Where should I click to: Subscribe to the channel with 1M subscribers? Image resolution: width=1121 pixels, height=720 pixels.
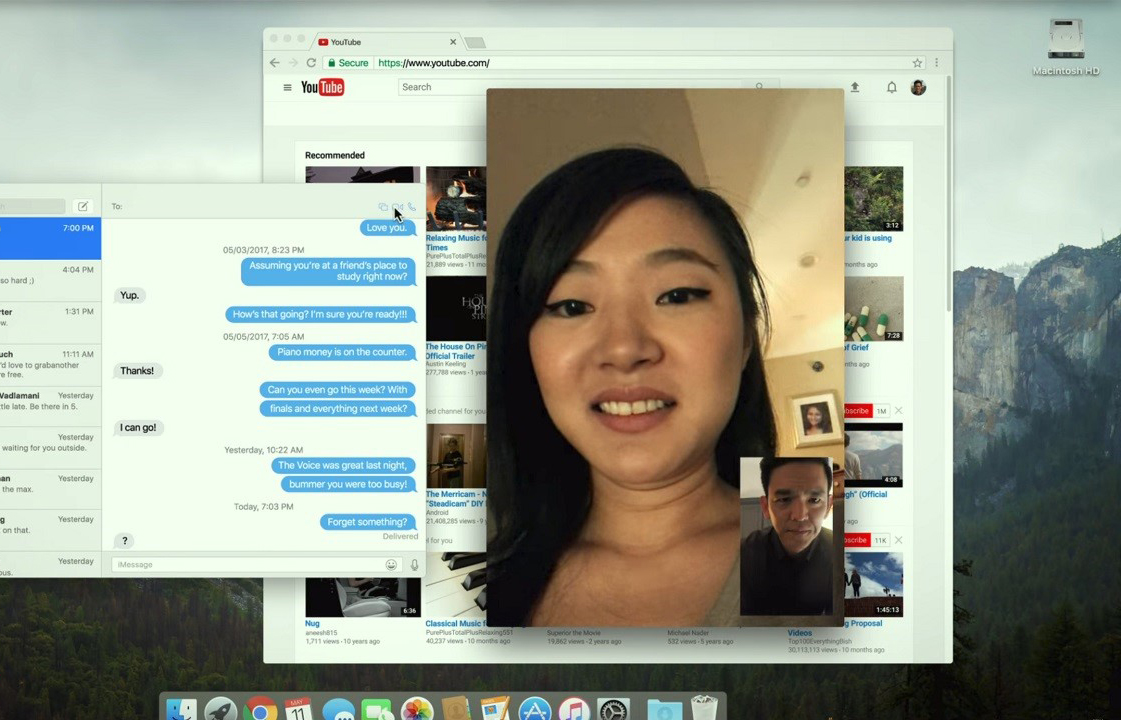858,411
